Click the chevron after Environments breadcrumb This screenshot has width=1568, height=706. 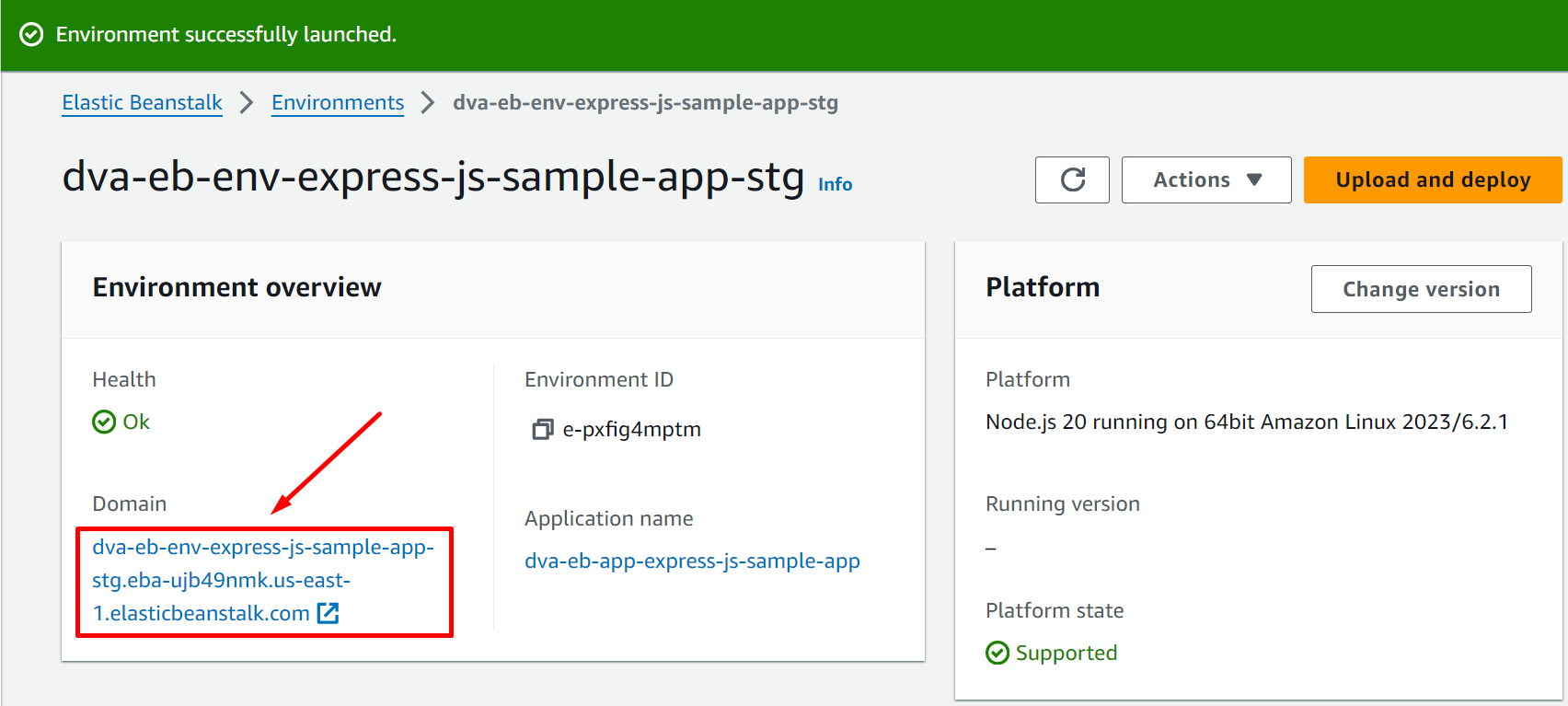point(428,102)
